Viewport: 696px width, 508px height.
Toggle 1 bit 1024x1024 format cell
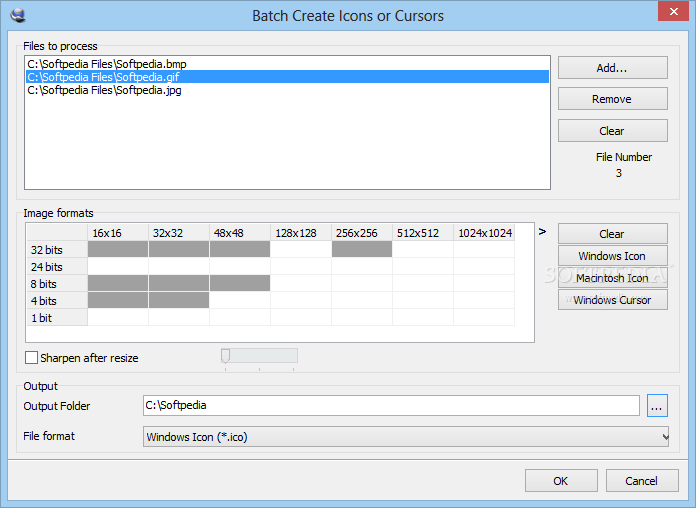[484, 318]
